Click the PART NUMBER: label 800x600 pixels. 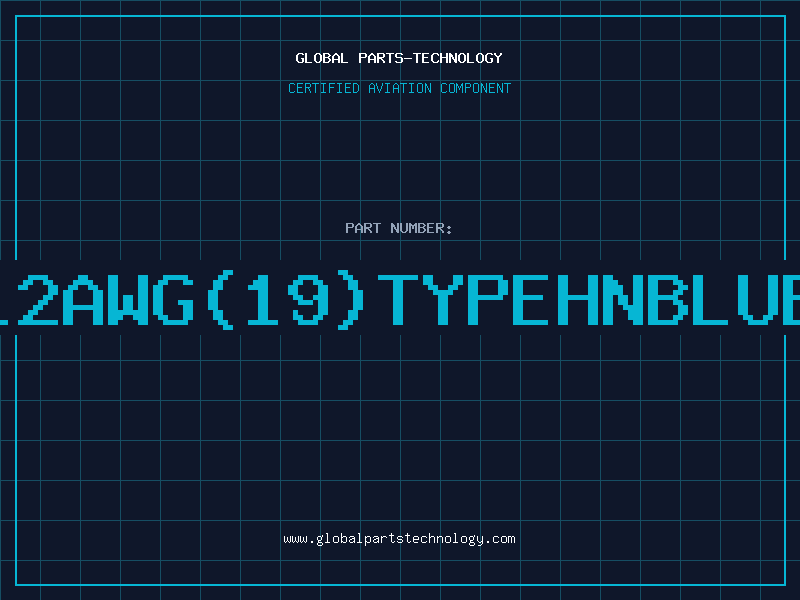[x=399, y=228]
